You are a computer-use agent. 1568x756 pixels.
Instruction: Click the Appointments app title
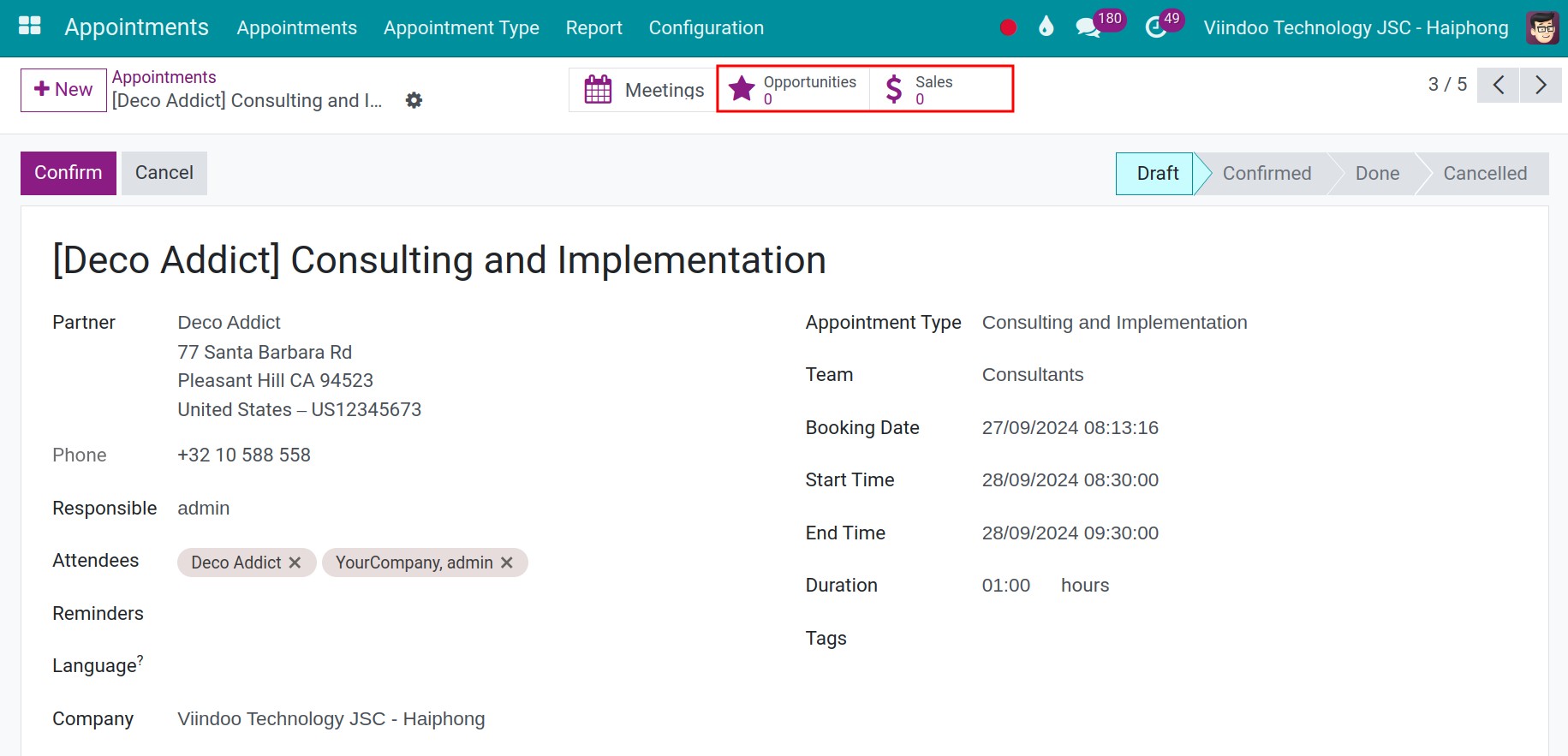point(136,27)
